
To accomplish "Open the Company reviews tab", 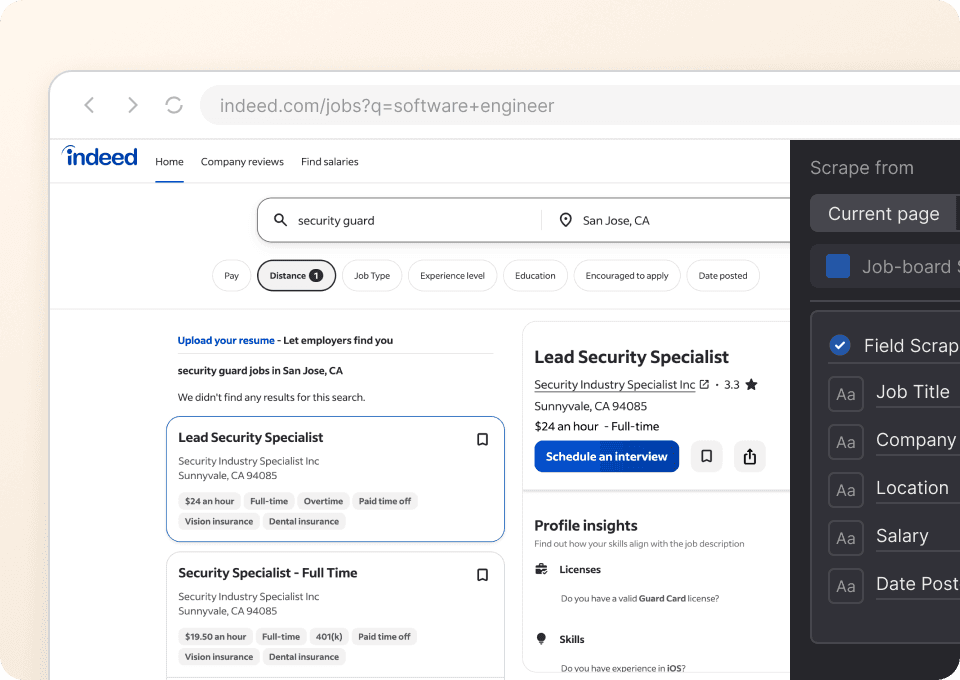I will [x=242, y=162].
